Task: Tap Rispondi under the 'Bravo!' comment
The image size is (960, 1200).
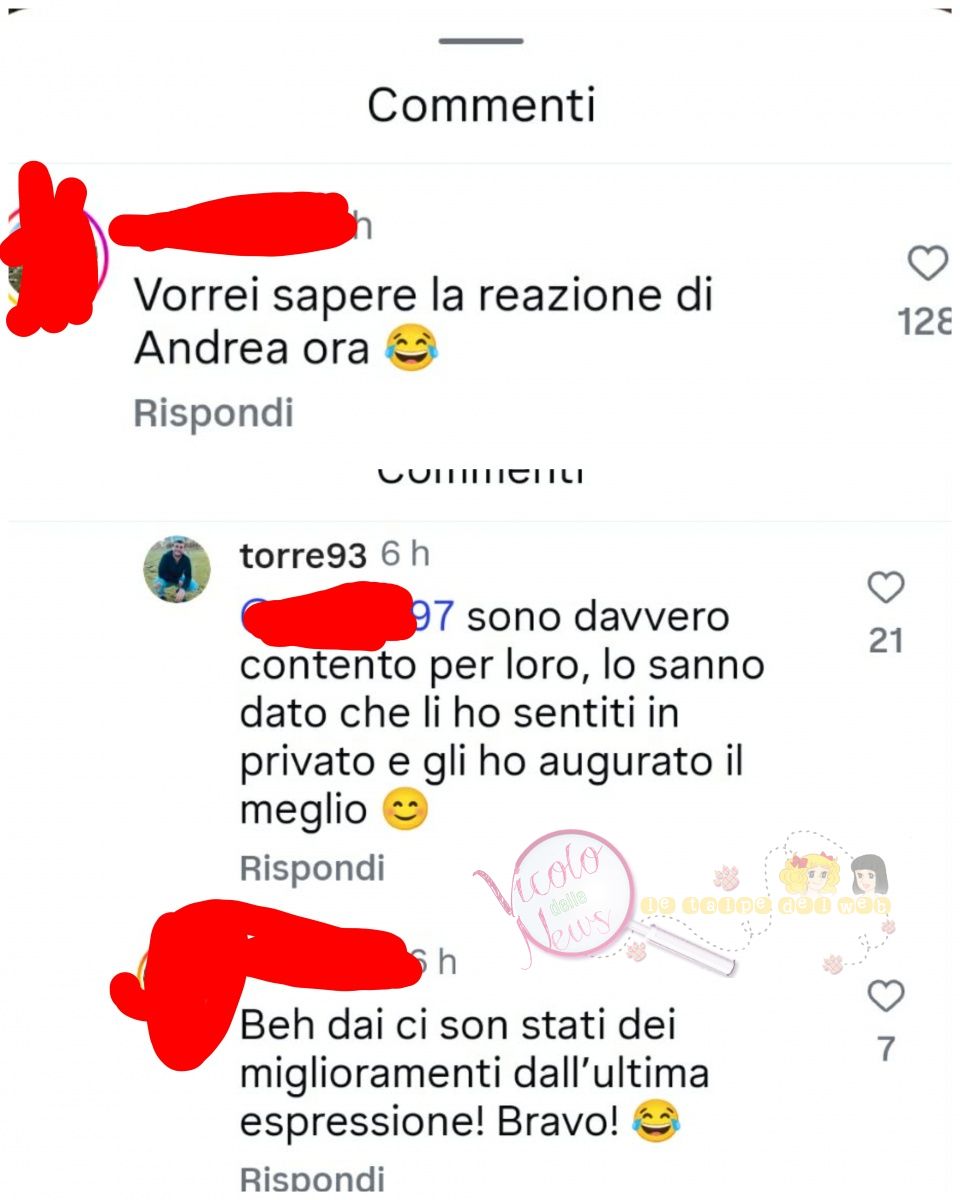Action: 312,1178
